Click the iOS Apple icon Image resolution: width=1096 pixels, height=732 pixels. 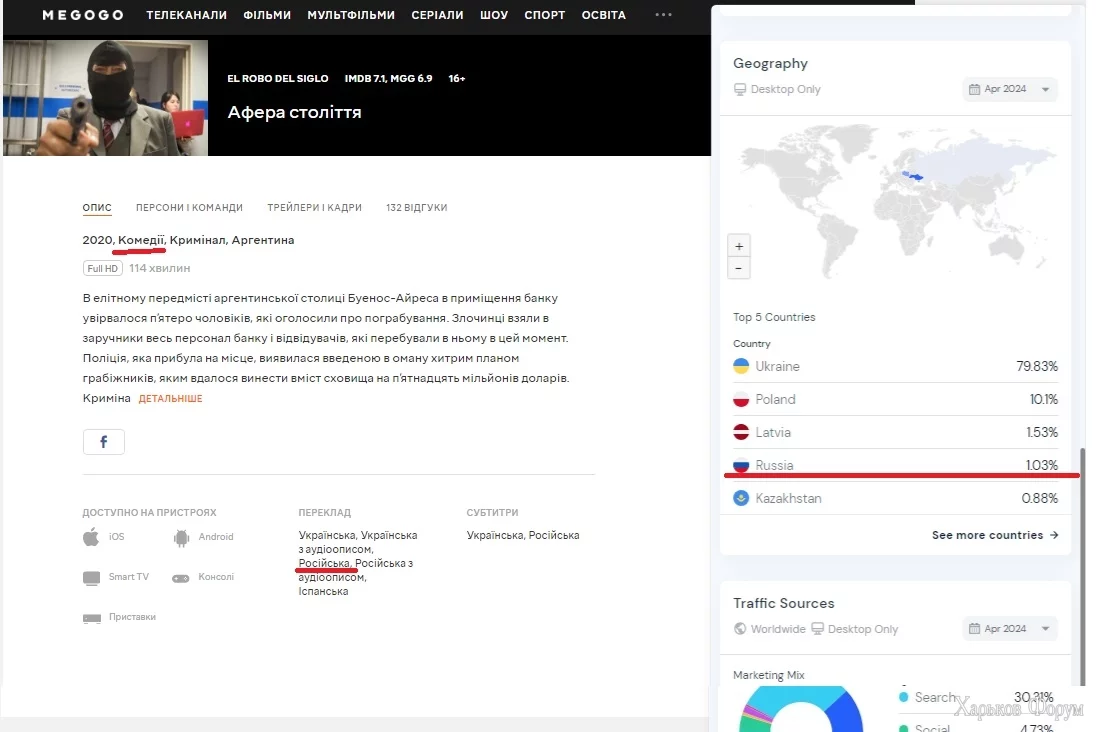91,537
